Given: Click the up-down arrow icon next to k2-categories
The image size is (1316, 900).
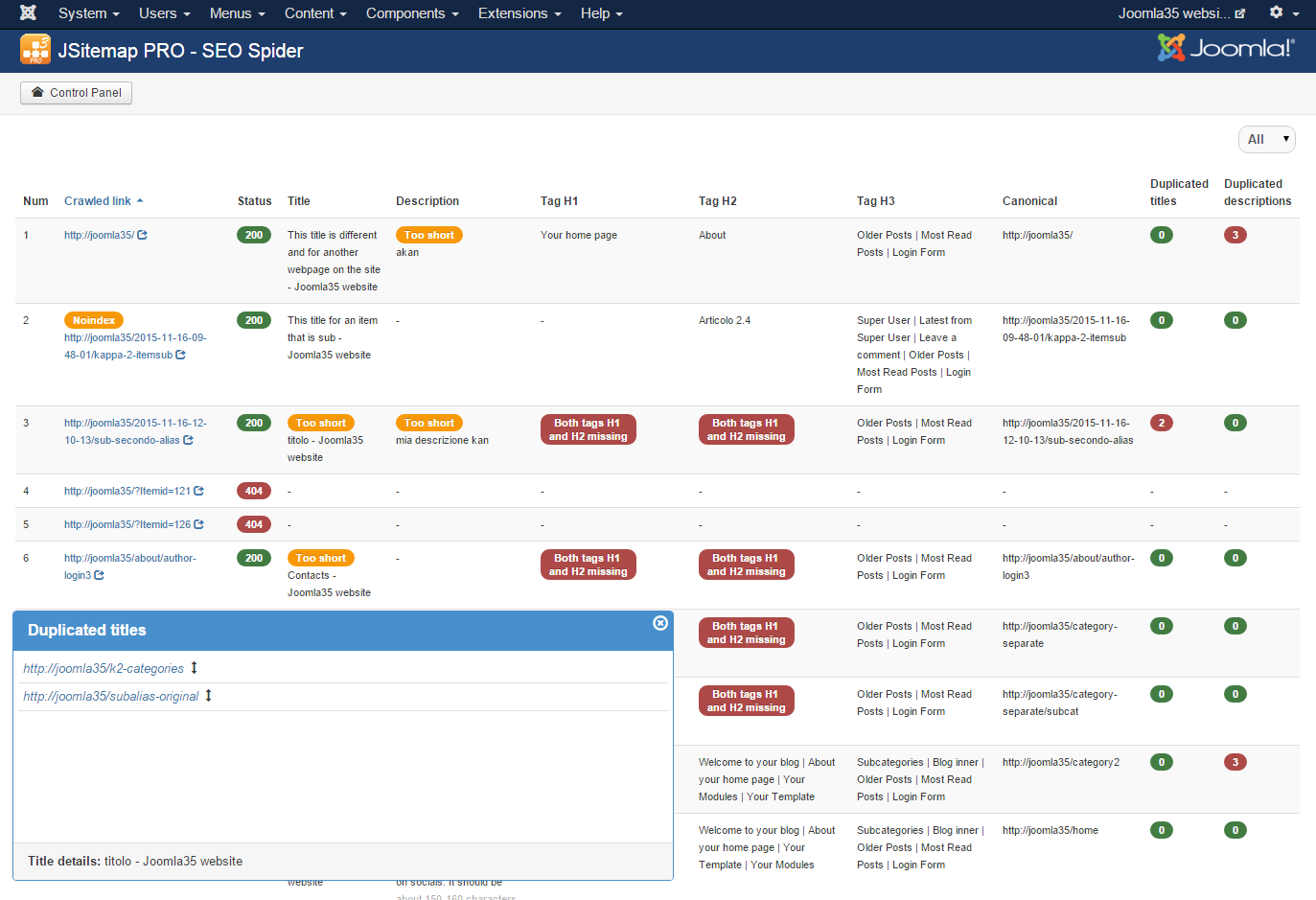Looking at the screenshot, I should click(194, 668).
